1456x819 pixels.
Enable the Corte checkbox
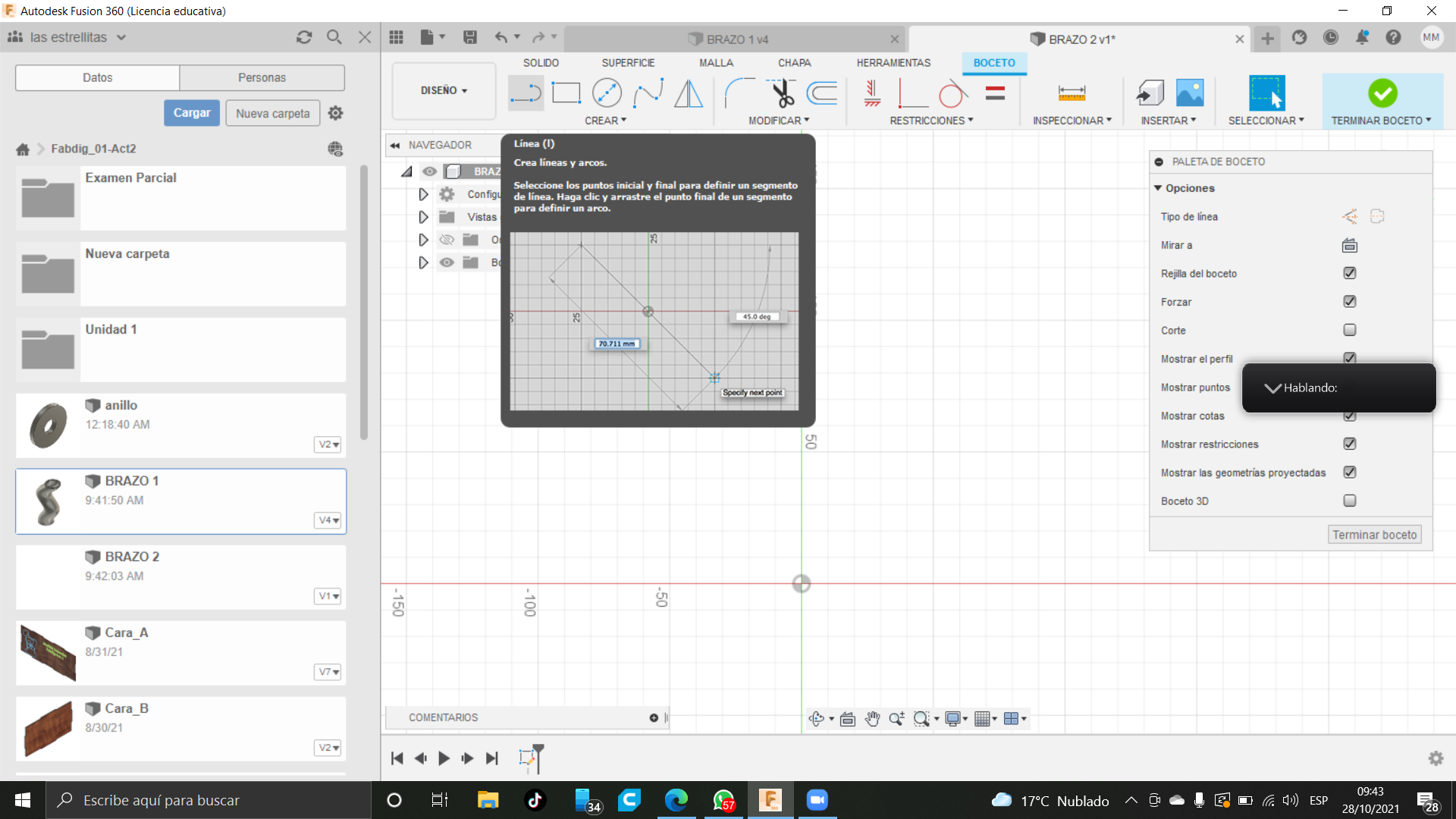(x=1350, y=330)
